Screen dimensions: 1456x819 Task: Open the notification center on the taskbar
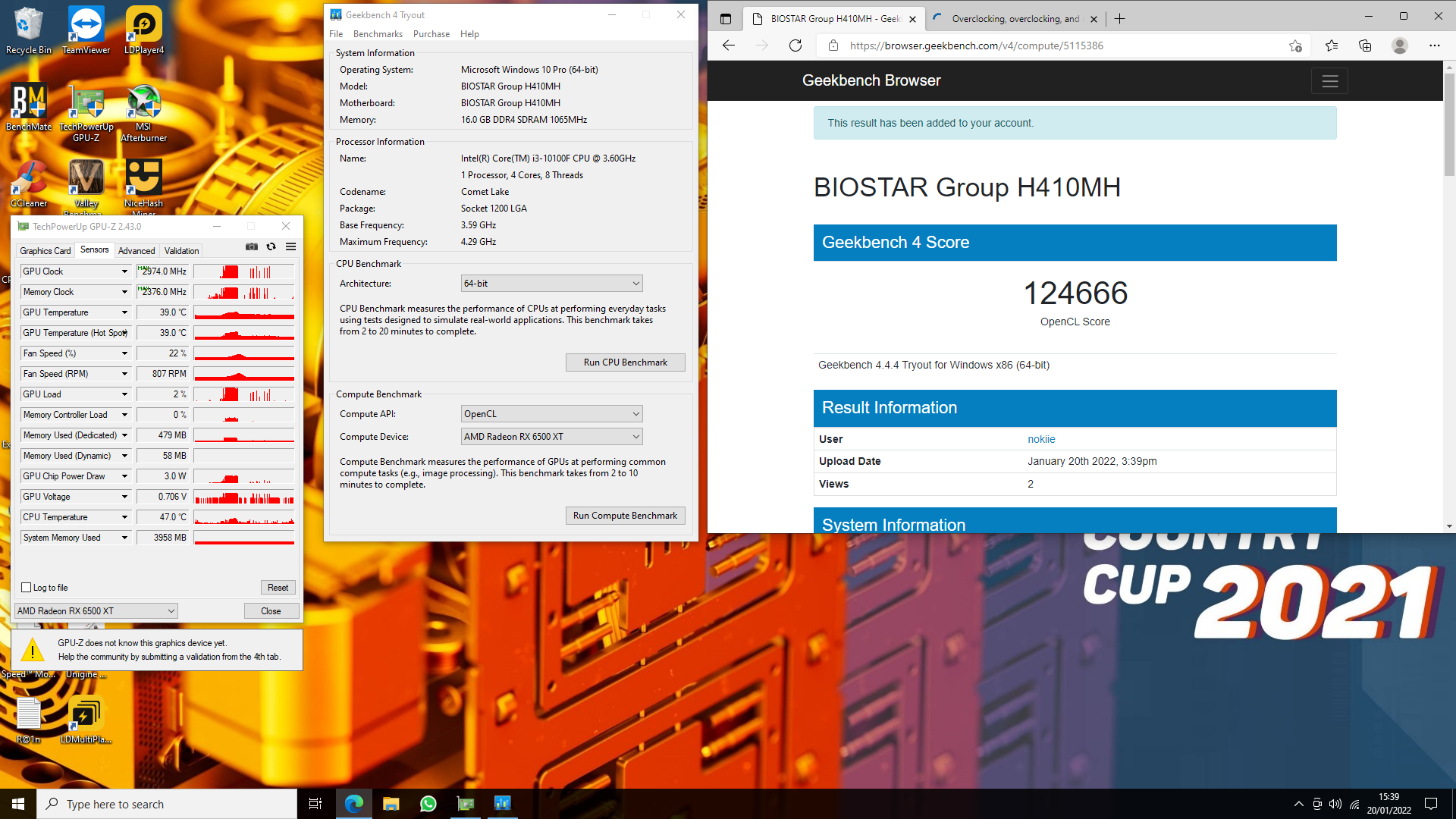click(x=1431, y=804)
